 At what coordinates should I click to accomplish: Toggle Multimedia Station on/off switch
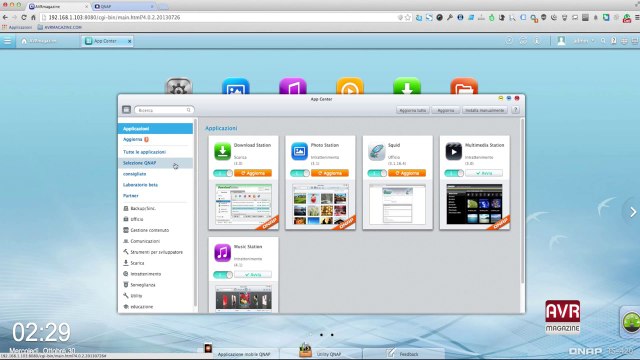(454, 173)
